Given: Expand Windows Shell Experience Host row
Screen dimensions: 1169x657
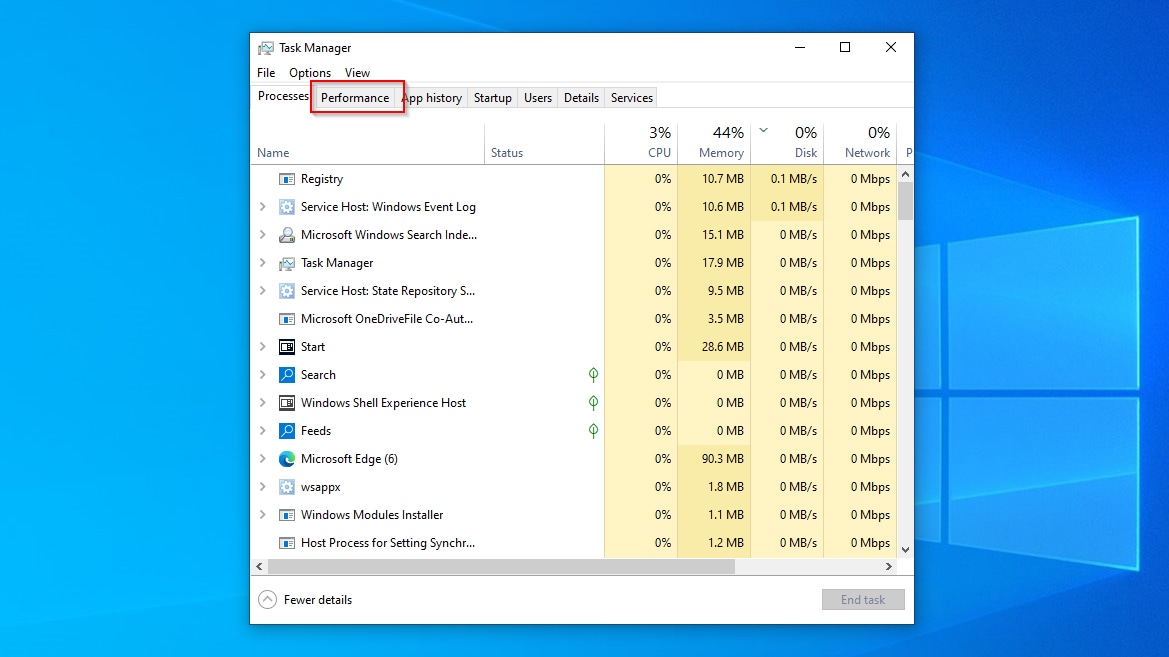Looking at the screenshot, I should 262,403.
